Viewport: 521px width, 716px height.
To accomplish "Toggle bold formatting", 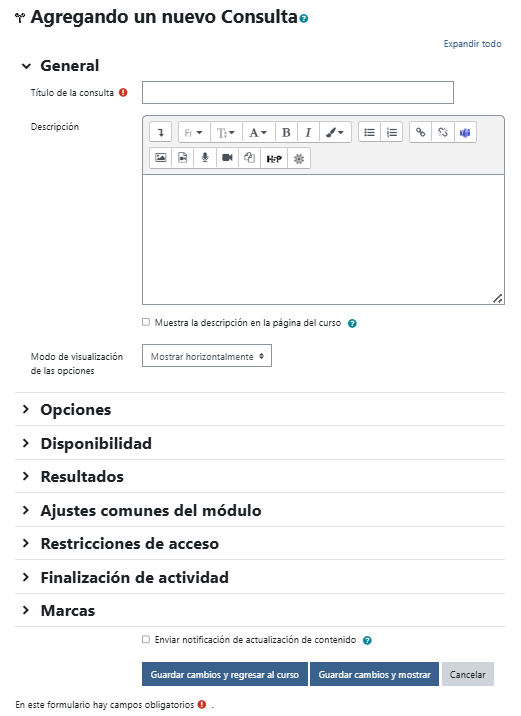I will point(286,132).
